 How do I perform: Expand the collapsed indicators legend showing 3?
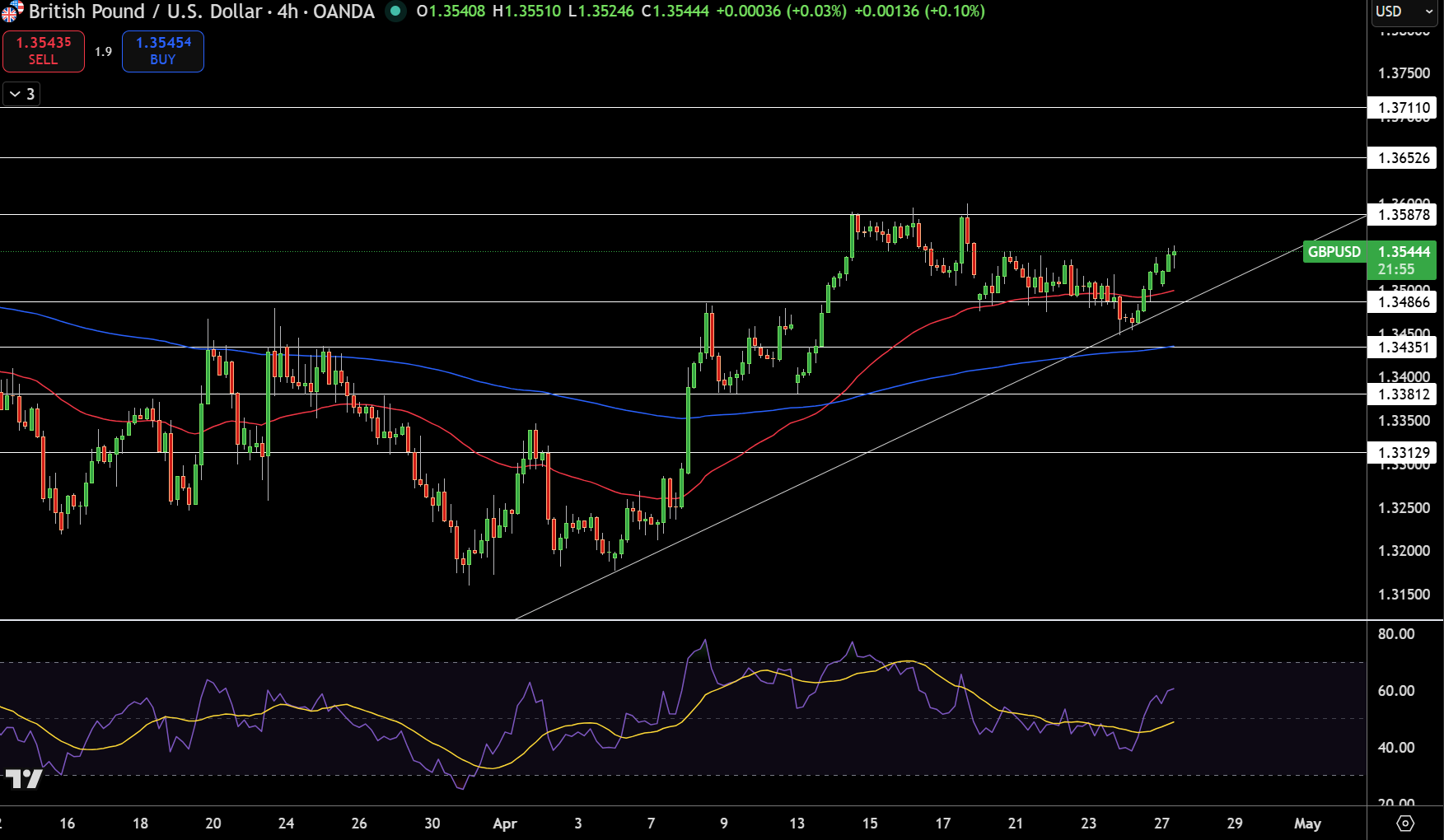pos(21,94)
